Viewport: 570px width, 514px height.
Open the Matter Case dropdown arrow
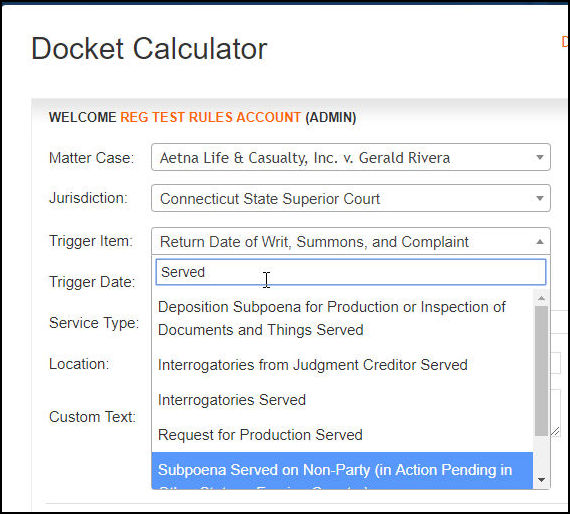click(540, 157)
